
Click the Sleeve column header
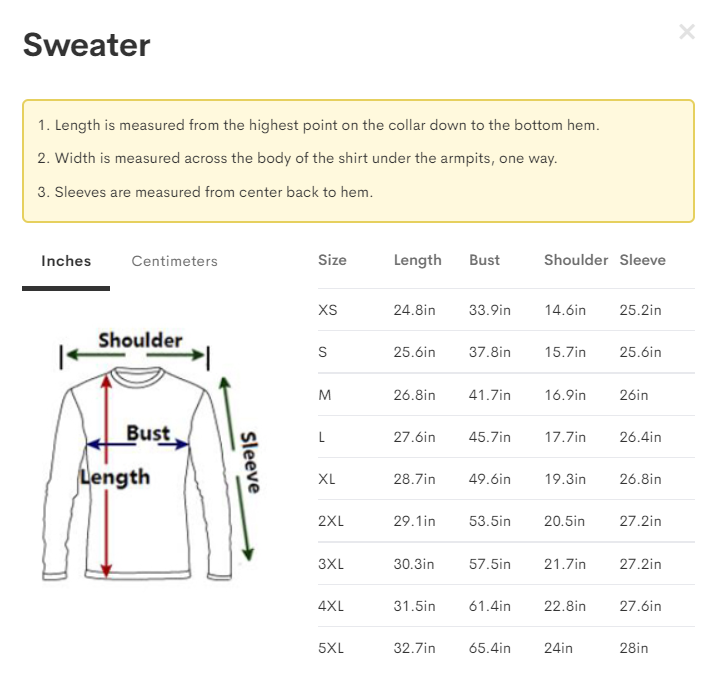(642, 260)
